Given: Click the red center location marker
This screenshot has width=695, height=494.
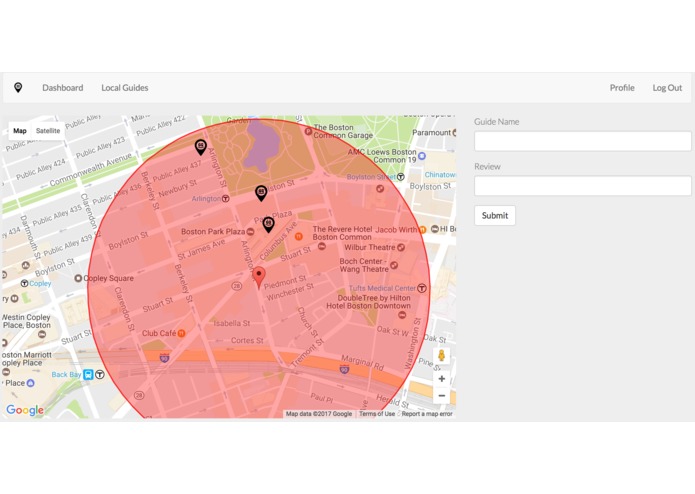Looking at the screenshot, I should click(259, 278).
